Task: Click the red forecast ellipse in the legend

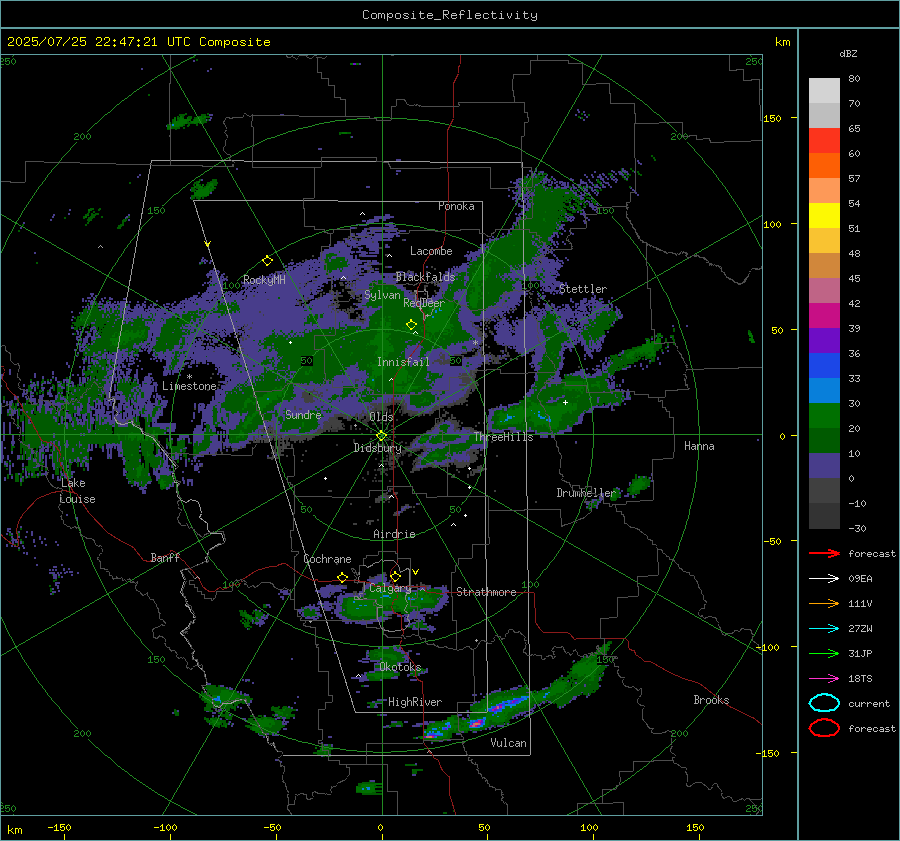Action: (824, 728)
